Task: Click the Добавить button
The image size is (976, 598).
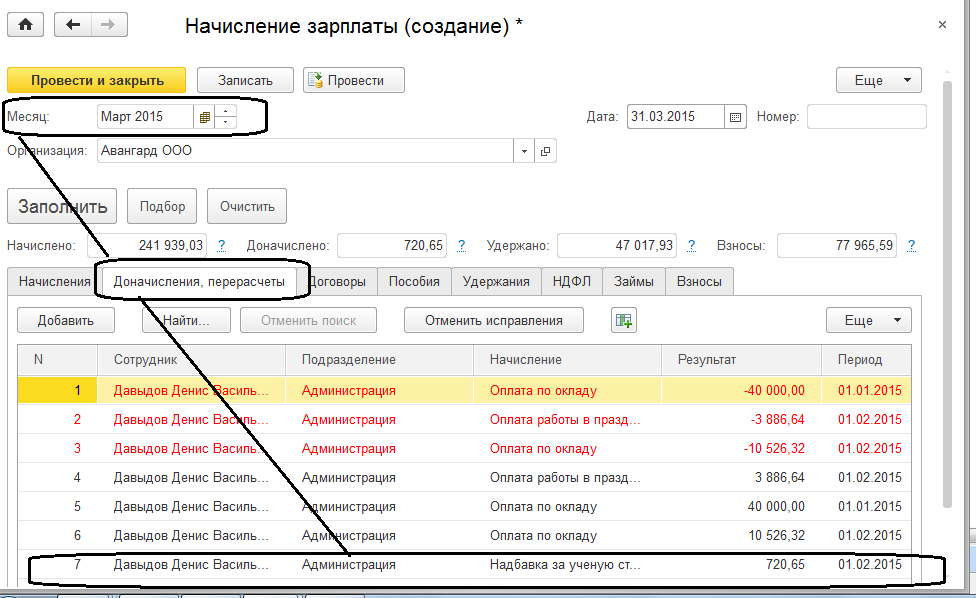Action: tap(65, 320)
